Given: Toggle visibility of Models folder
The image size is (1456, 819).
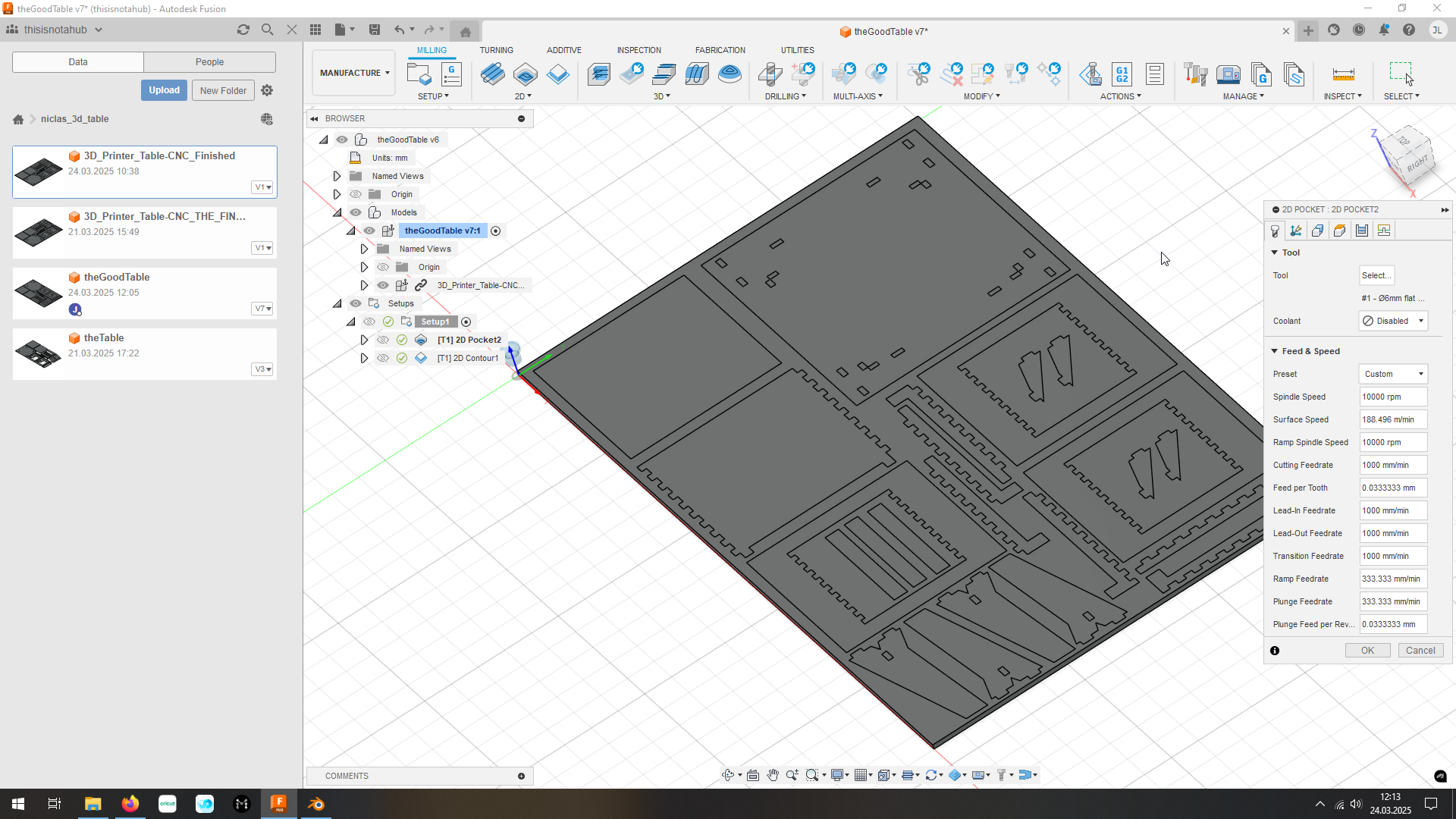Looking at the screenshot, I should (356, 212).
